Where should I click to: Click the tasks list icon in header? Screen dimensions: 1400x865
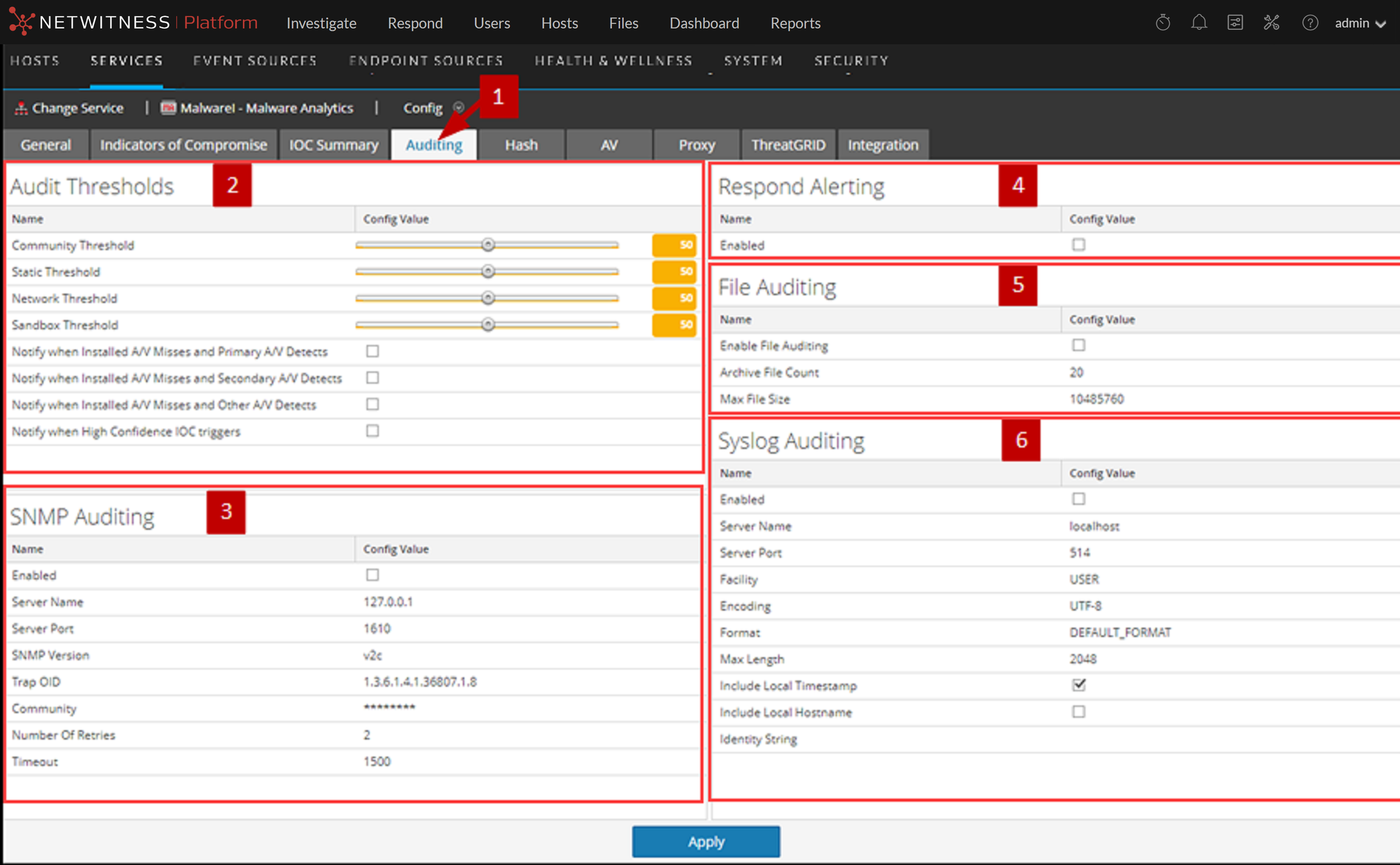(1235, 23)
